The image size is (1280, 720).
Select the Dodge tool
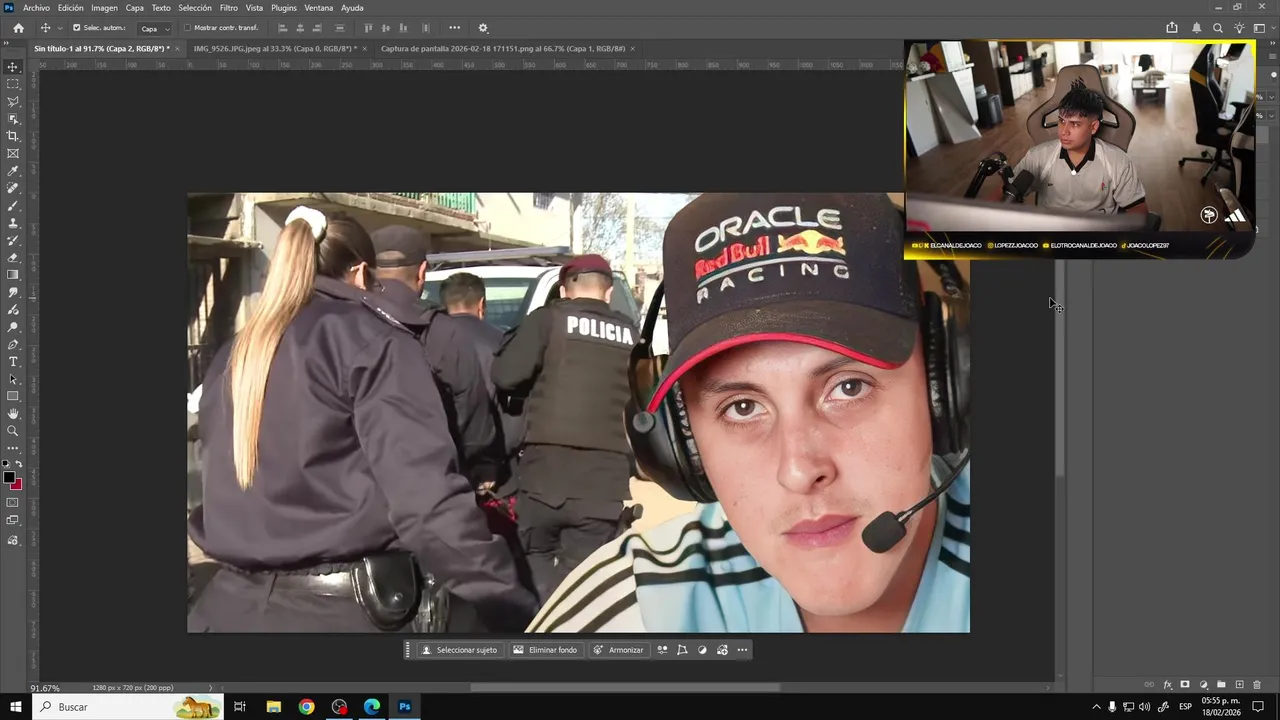13,327
